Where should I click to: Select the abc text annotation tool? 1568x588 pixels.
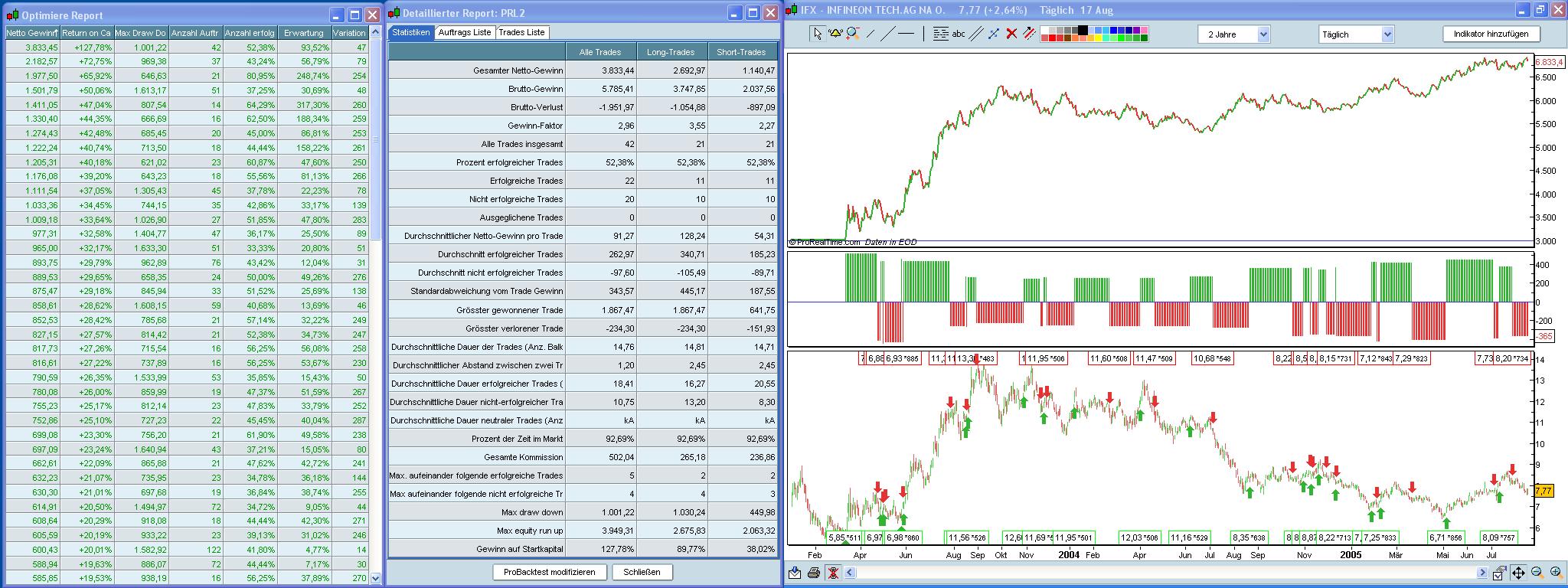pyautogui.click(x=958, y=34)
